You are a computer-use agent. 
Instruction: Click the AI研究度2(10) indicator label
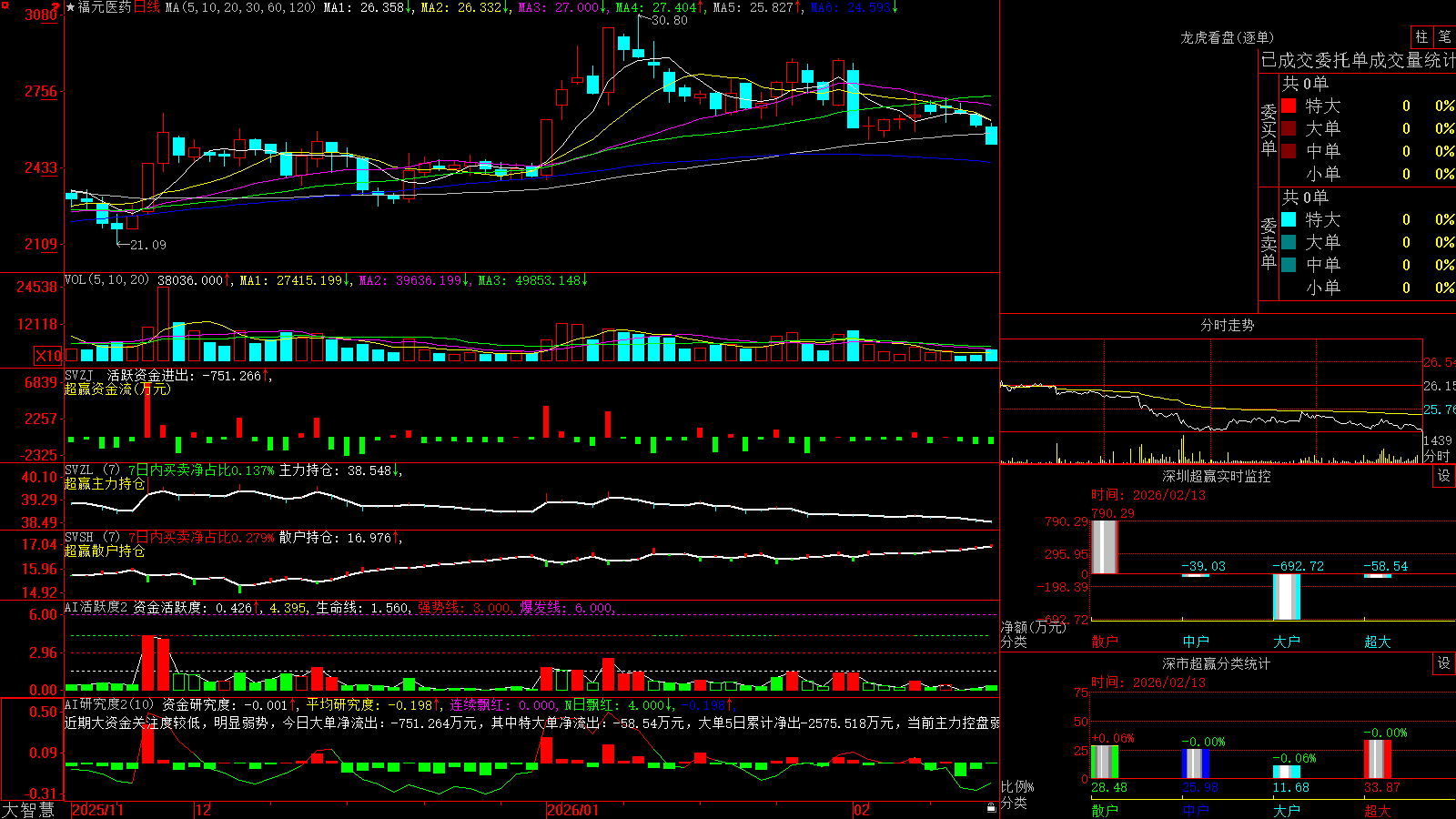(x=110, y=704)
